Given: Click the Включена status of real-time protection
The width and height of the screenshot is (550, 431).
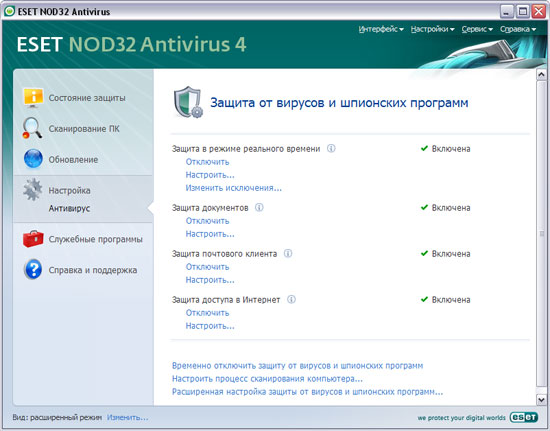Looking at the screenshot, I should pos(451,149).
